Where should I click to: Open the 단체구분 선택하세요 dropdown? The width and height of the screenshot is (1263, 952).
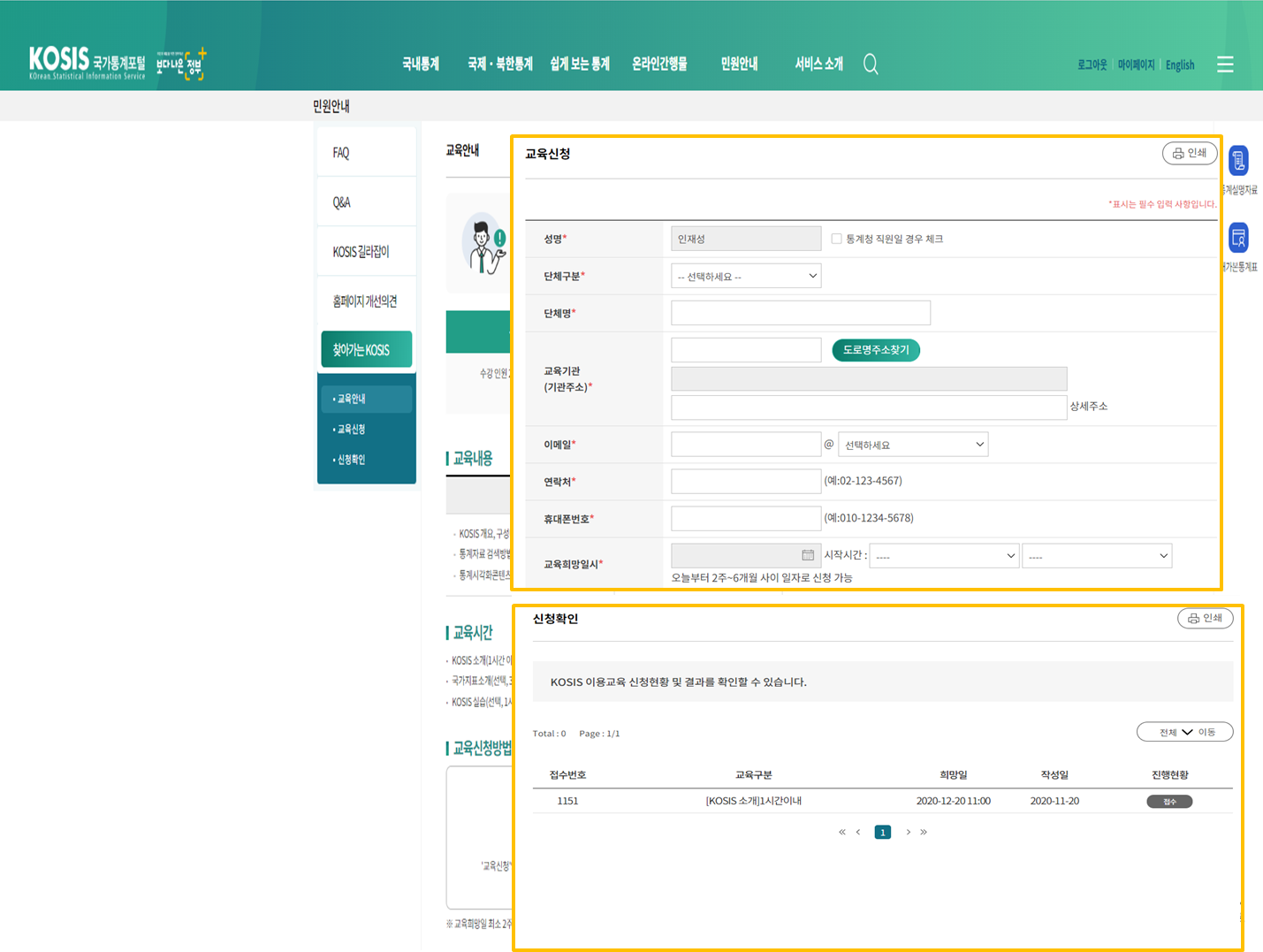pyautogui.click(x=746, y=276)
